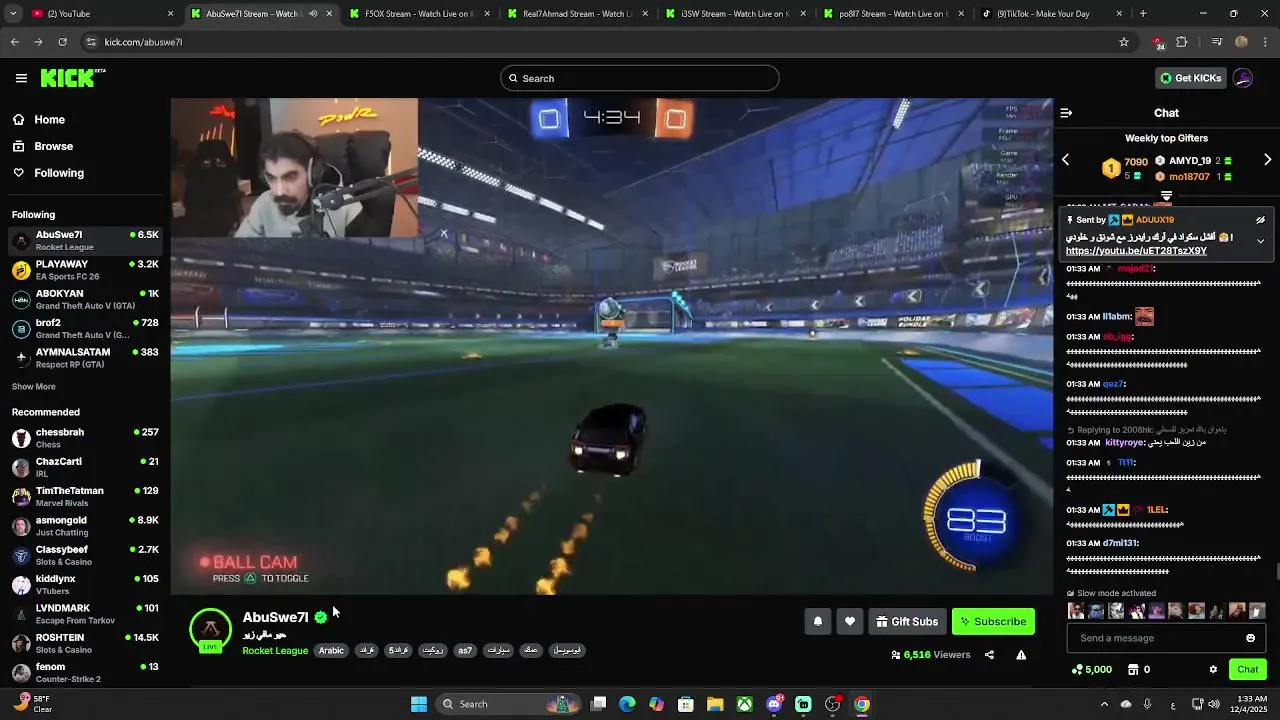Open asmongold recommended channel
1280x720 pixels.
85,526
